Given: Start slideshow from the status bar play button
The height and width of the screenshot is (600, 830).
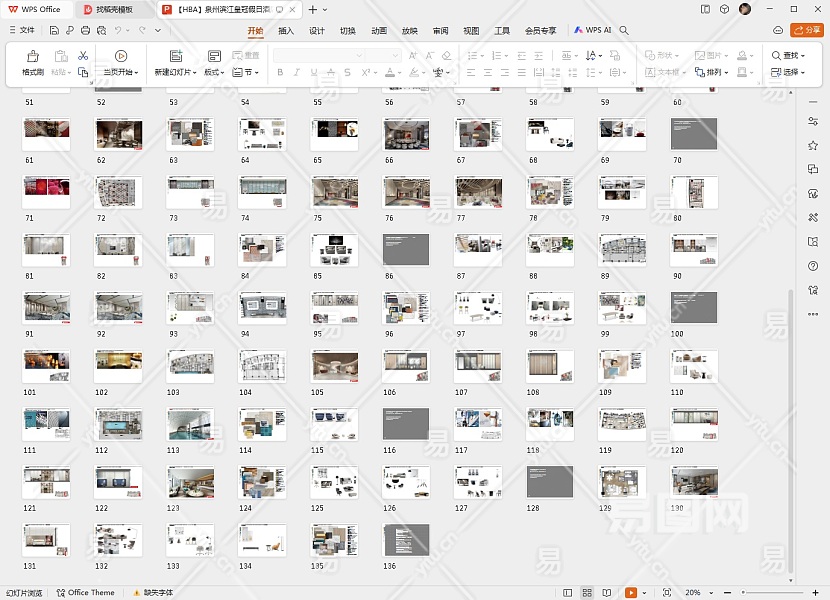Looking at the screenshot, I should 631,593.
